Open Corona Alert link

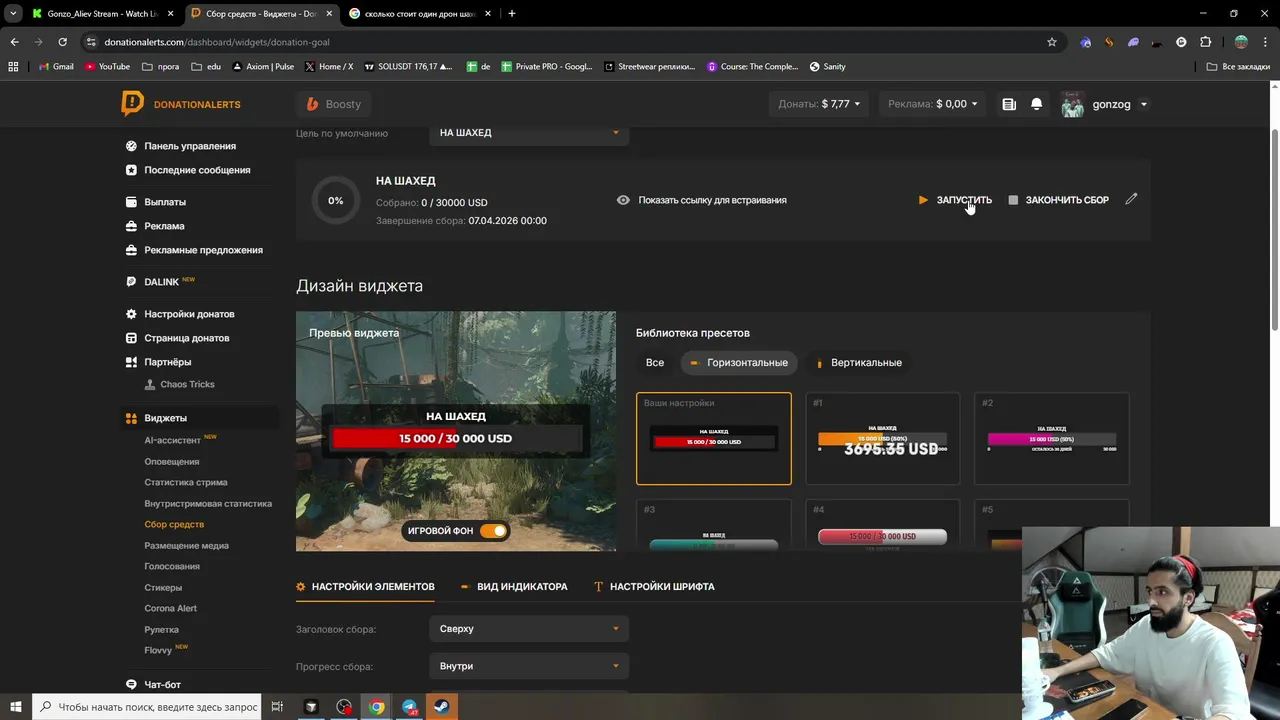[x=171, y=608]
